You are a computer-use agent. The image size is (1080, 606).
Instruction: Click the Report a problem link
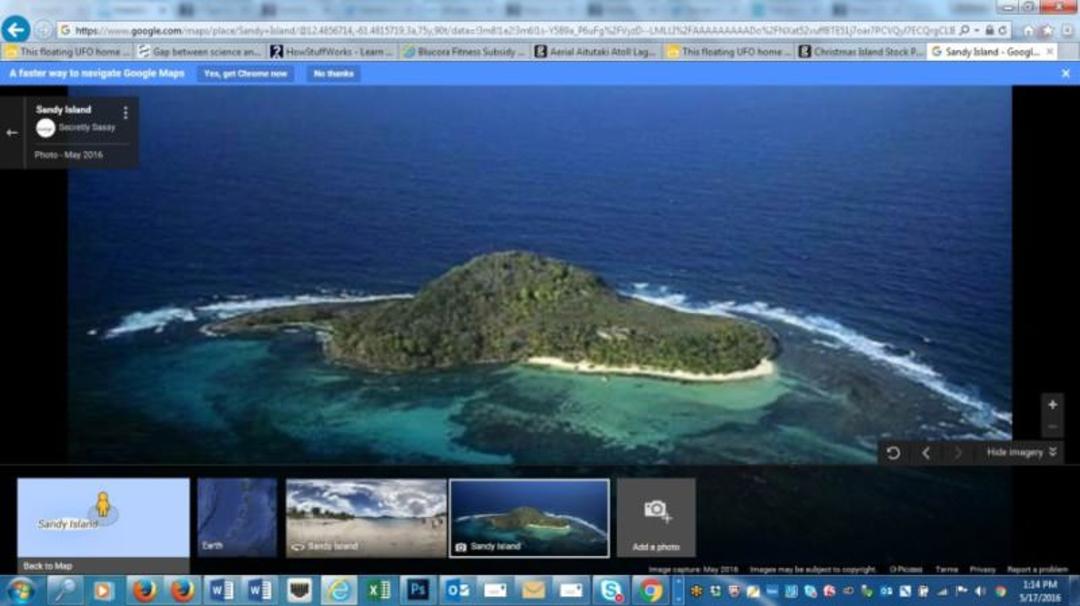[x=1037, y=570]
